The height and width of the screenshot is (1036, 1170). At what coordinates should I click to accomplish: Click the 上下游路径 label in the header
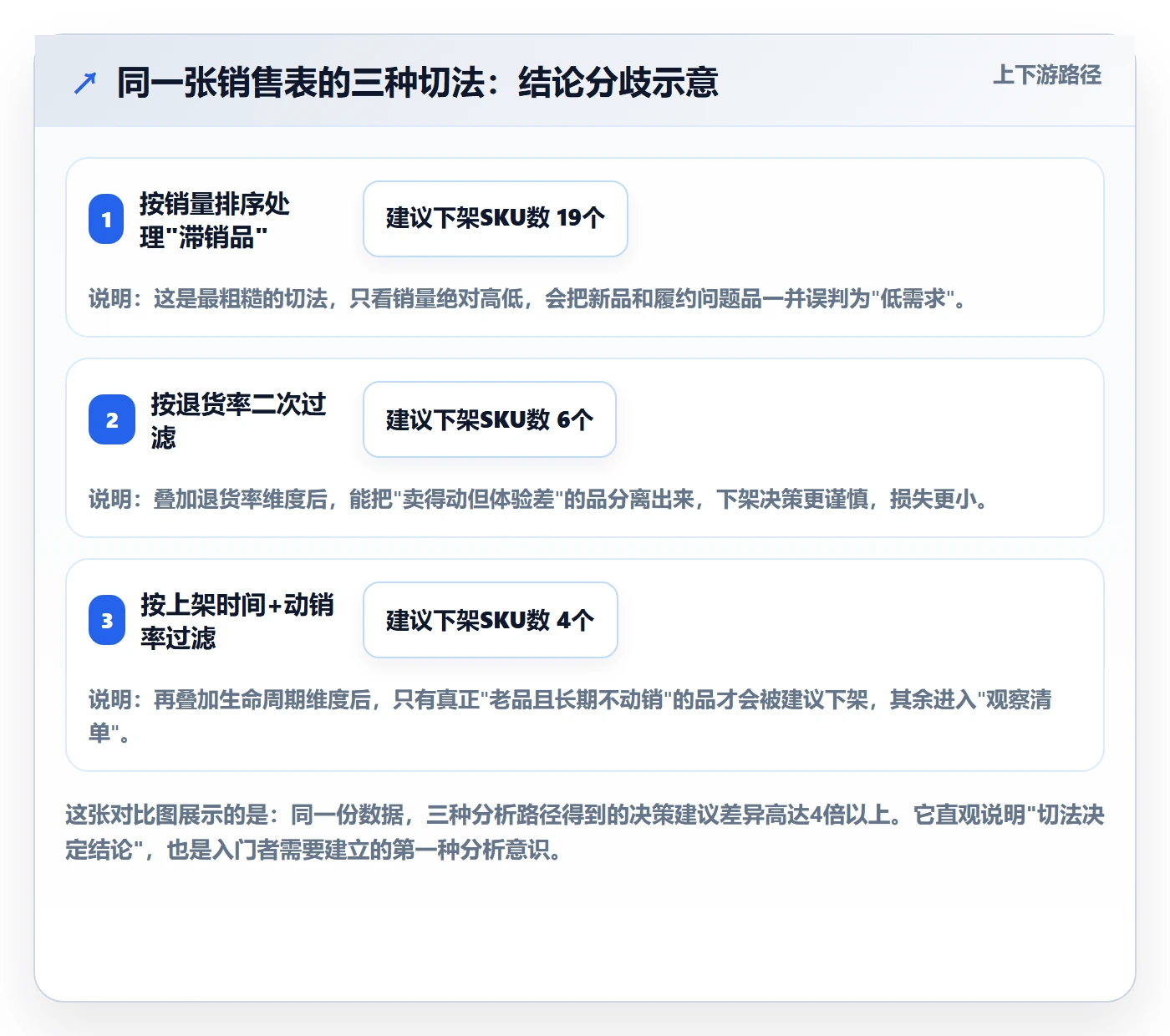1047,74
